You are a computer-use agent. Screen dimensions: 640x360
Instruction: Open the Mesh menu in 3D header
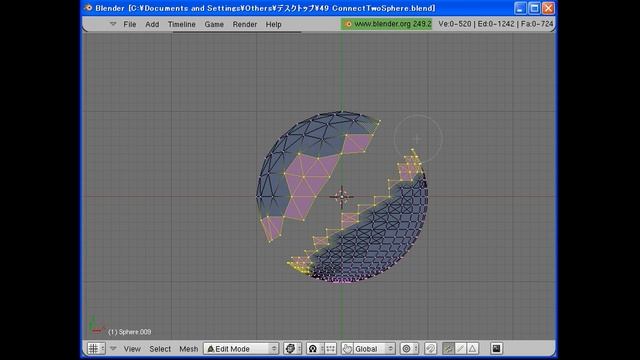click(189, 349)
